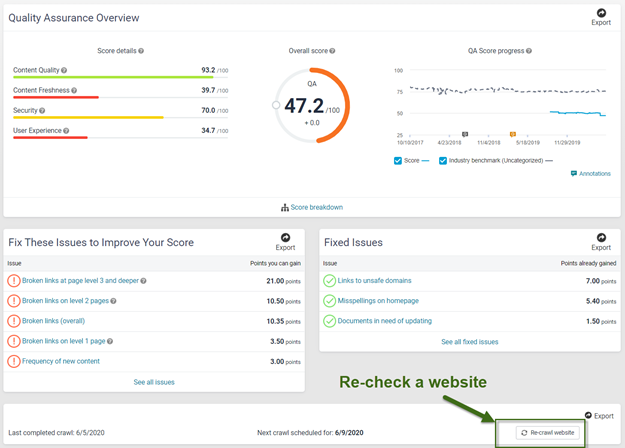Screen dimensions: 625x448
Task: Click warning icon for Broken links (overall)
Action: coord(14,321)
